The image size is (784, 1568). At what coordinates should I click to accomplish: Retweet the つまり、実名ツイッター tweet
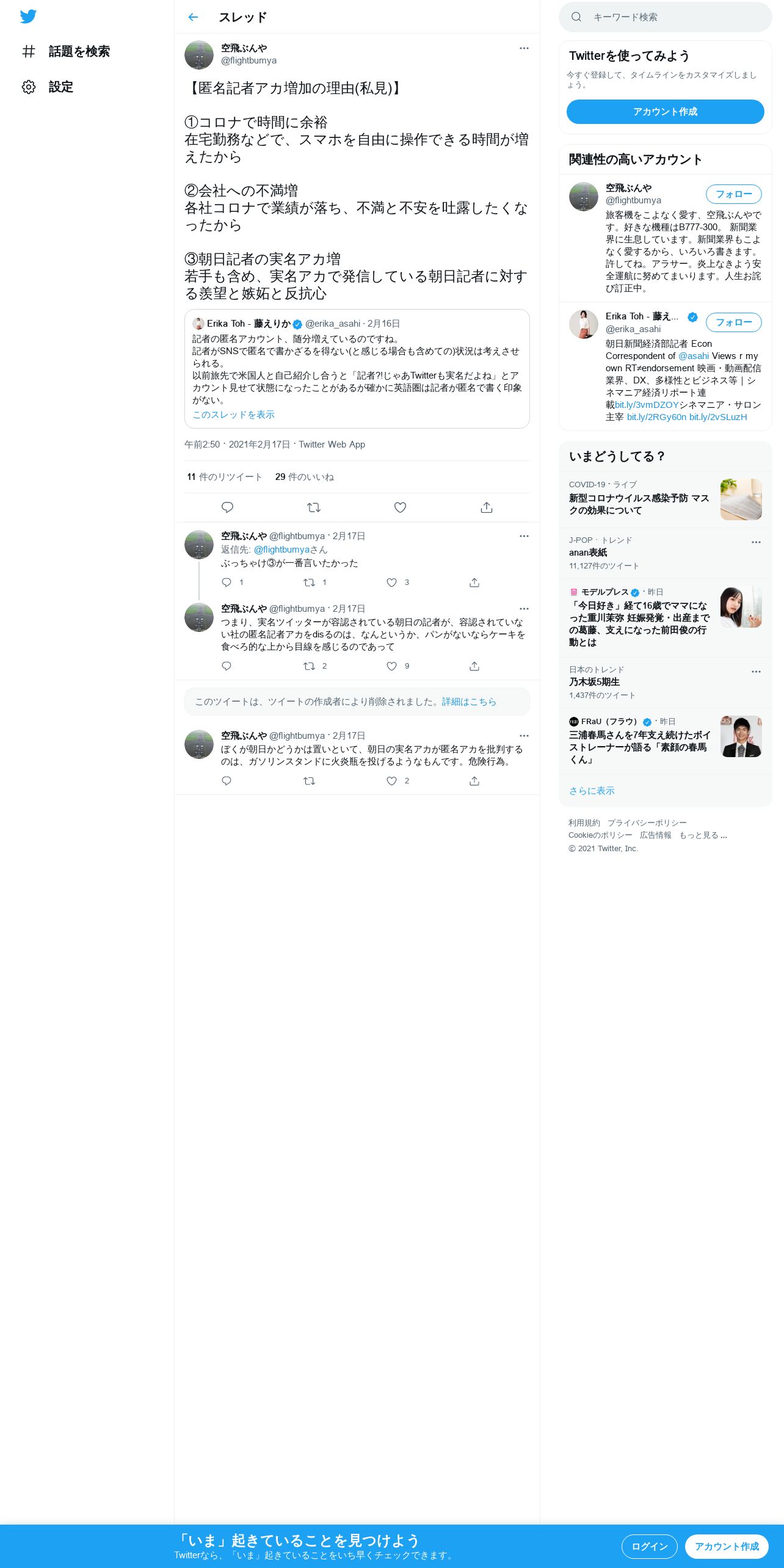pyautogui.click(x=310, y=666)
